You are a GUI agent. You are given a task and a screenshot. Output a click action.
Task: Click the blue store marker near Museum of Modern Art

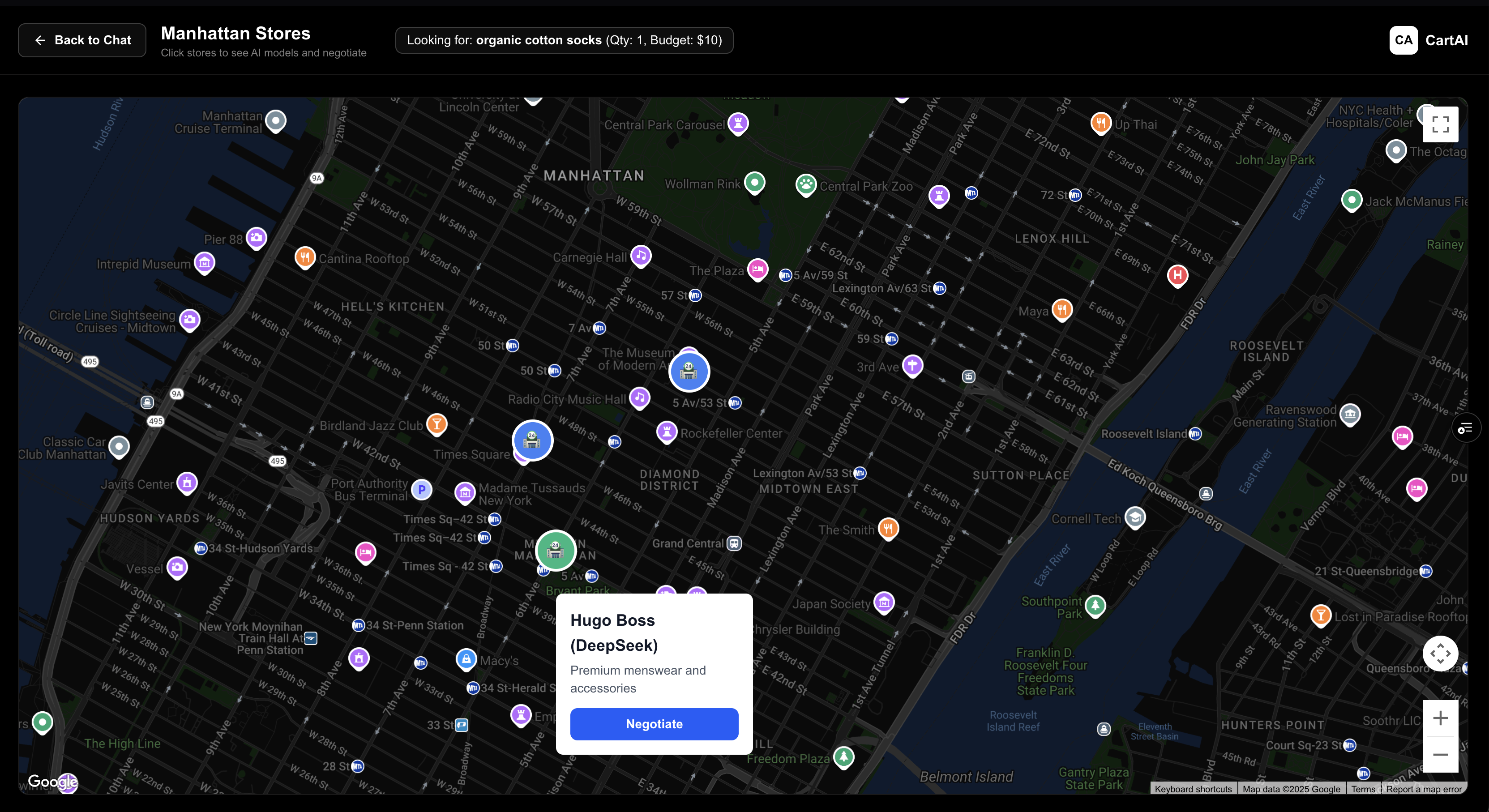pyautogui.click(x=689, y=371)
